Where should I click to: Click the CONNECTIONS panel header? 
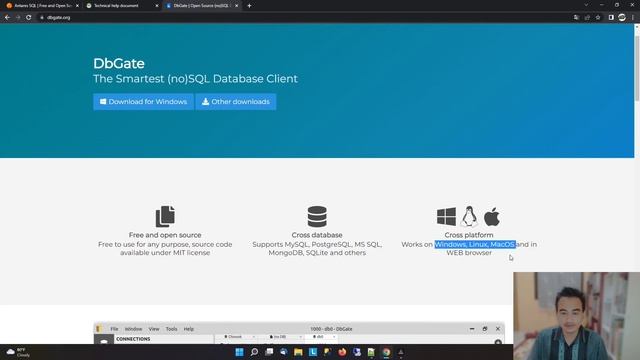pyautogui.click(x=133, y=339)
